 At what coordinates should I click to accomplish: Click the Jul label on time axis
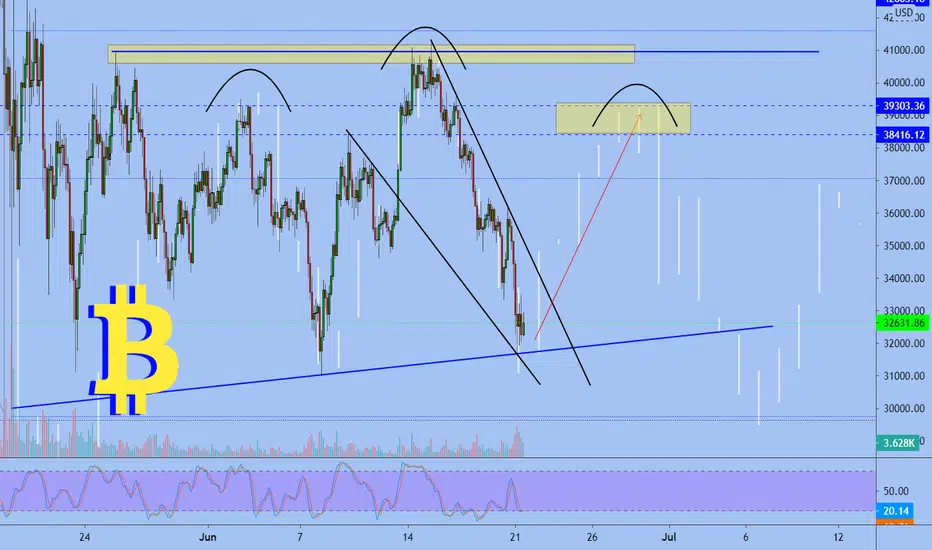click(x=669, y=537)
